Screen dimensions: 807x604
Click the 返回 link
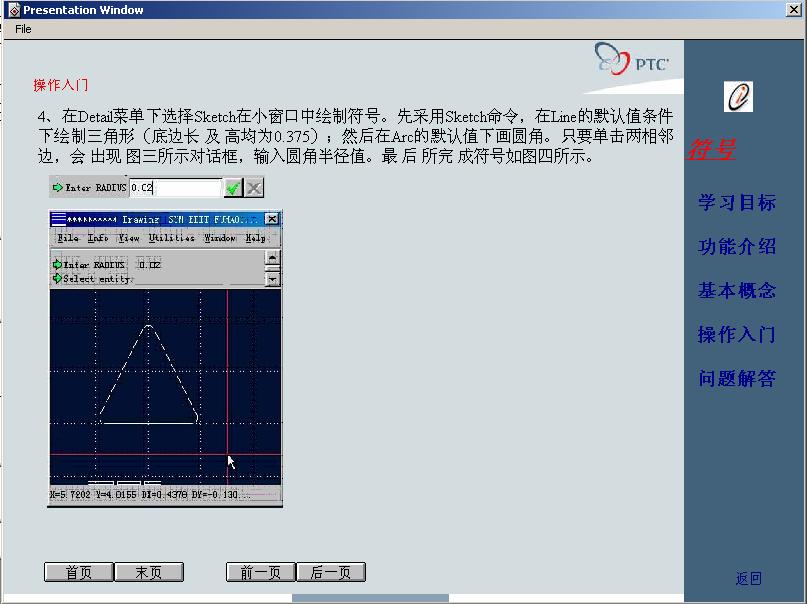tap(748, 578)
